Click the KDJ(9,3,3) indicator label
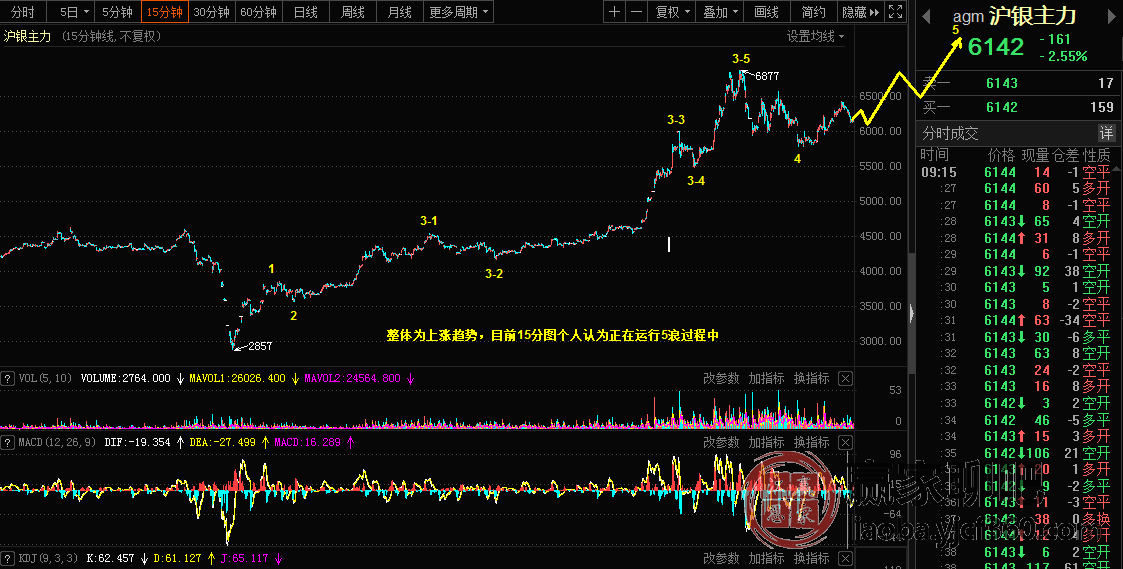 coord(48,558)
